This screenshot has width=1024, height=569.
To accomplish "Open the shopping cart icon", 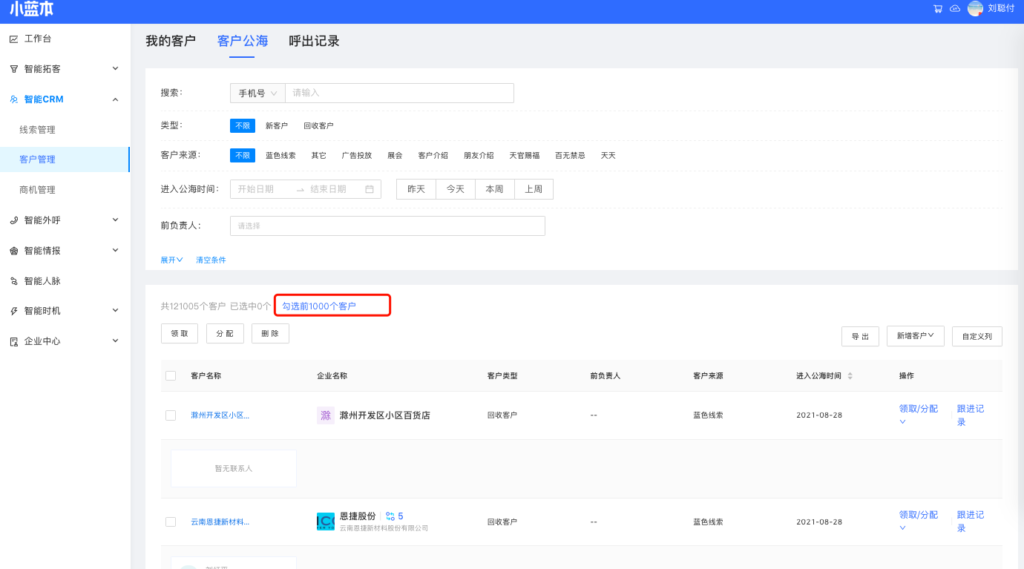I will pos(937,8).
